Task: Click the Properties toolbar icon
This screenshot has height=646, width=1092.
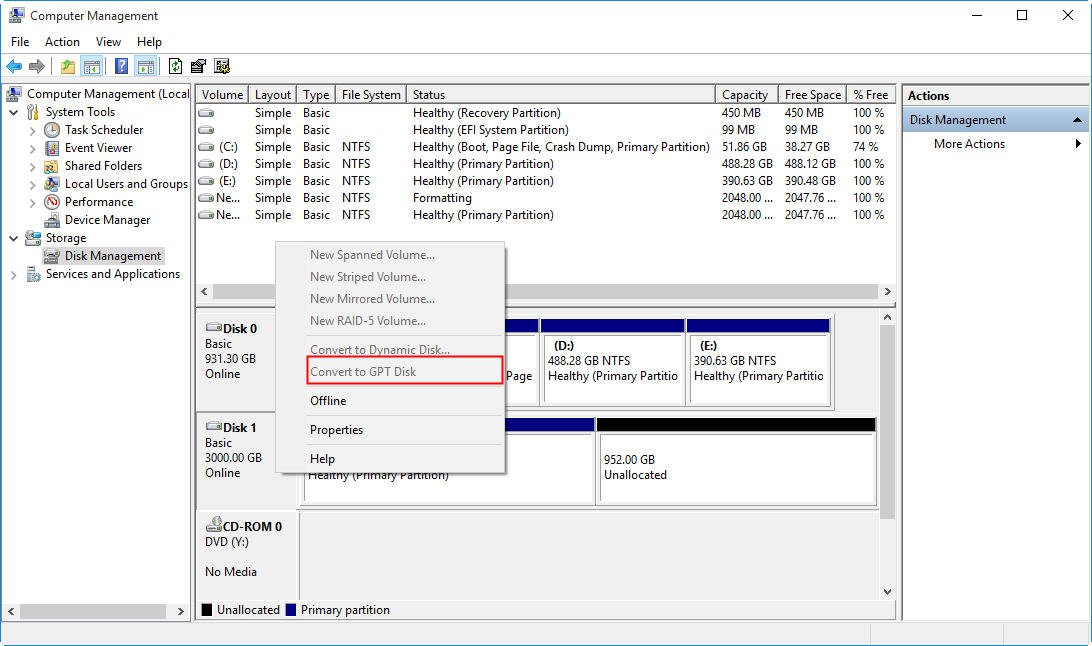Action: (x=198, y=66)
